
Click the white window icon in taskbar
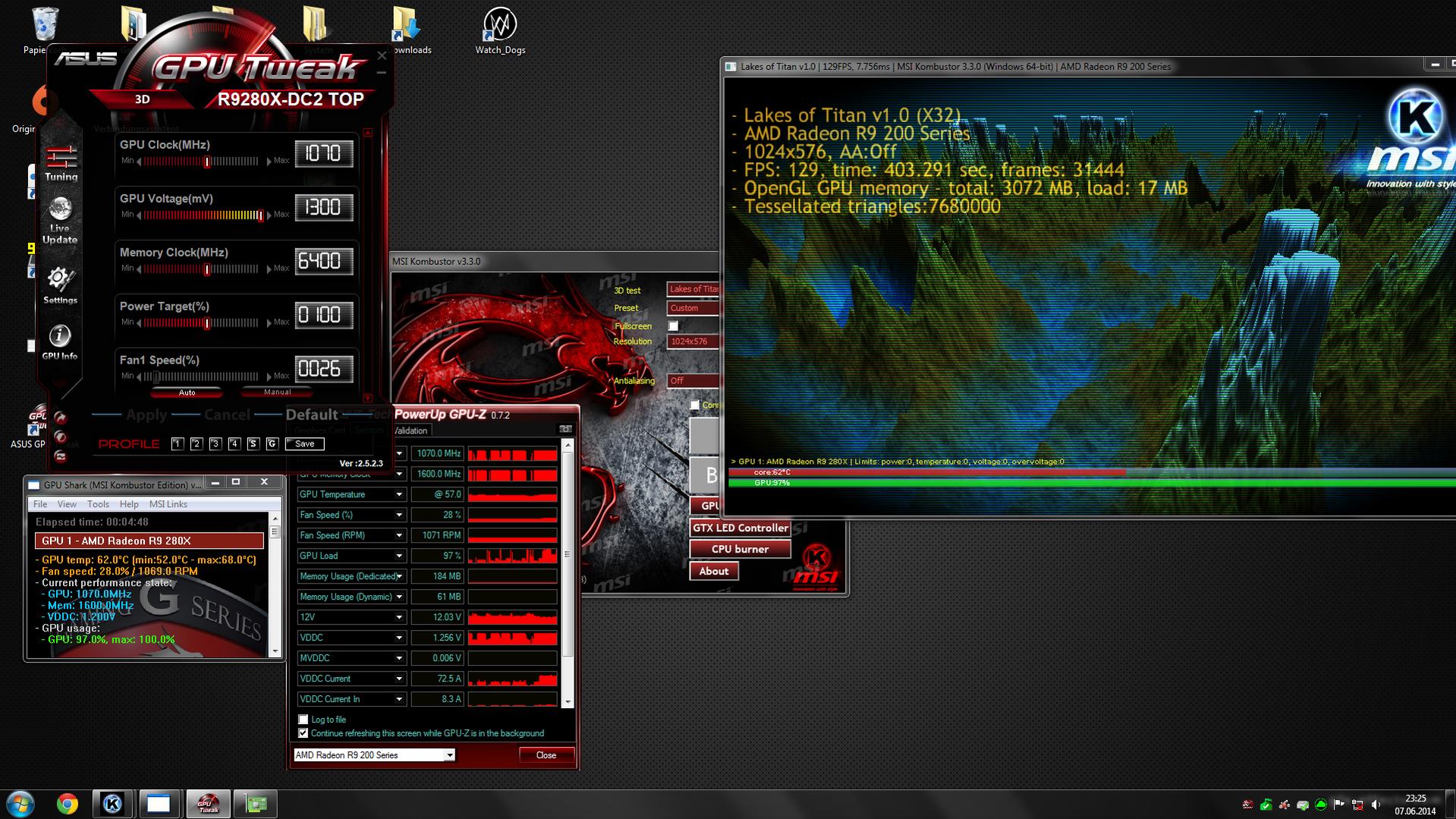[159, 804]
